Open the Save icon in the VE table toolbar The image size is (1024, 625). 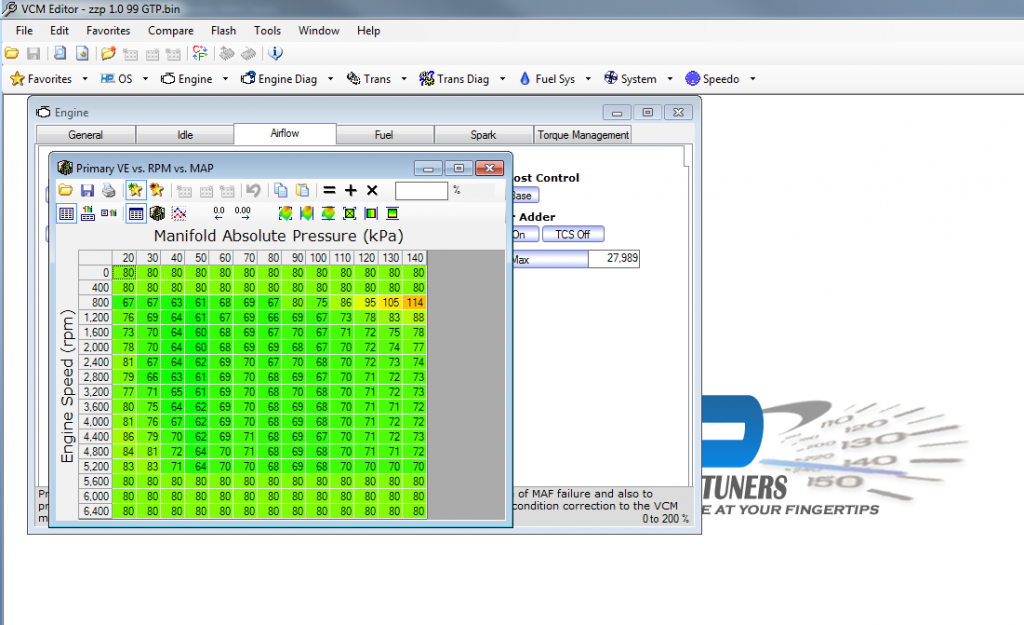pyautogui.click(x=87, y=191)
